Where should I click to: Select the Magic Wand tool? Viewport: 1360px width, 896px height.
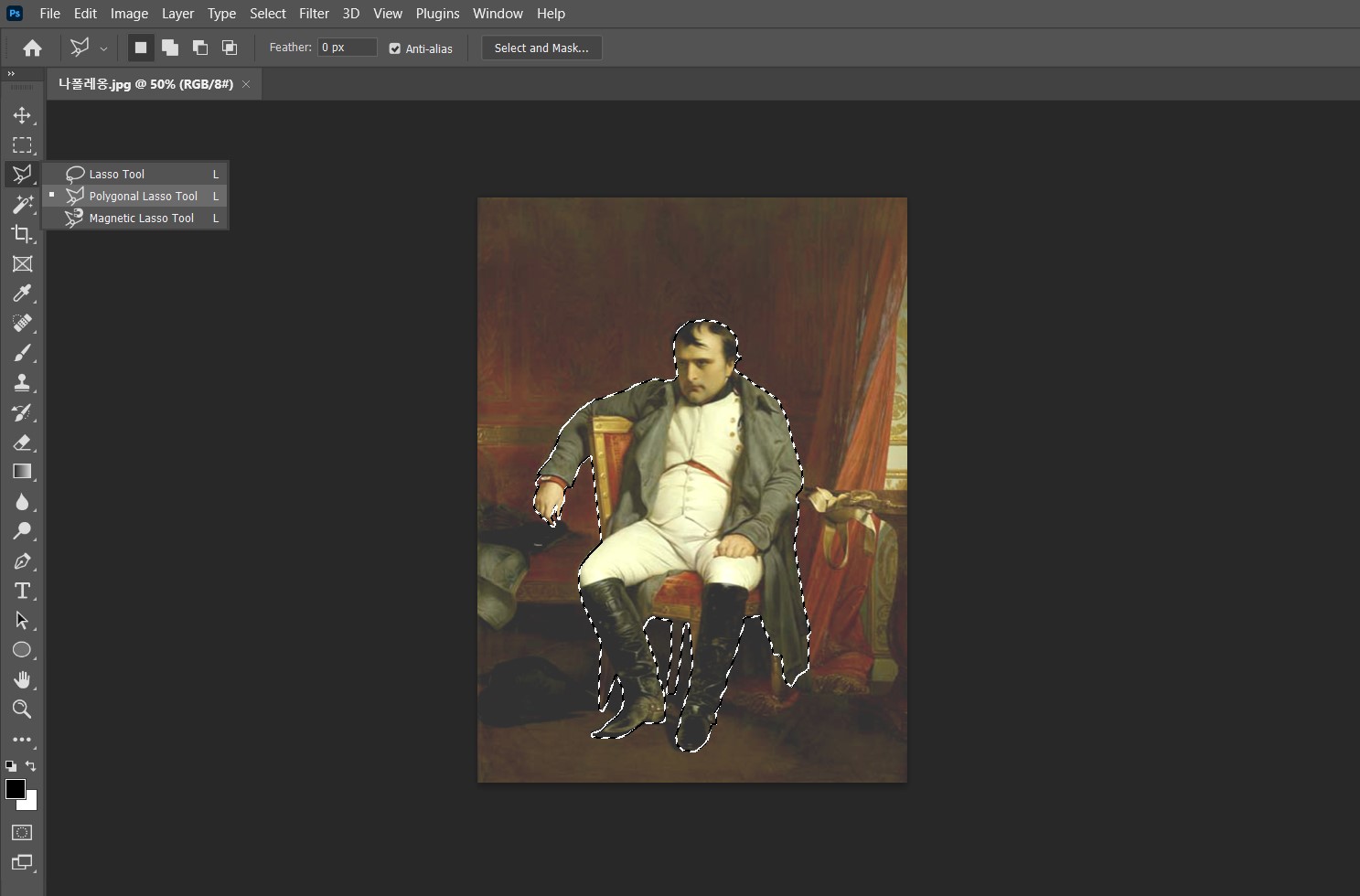[22, 204]
